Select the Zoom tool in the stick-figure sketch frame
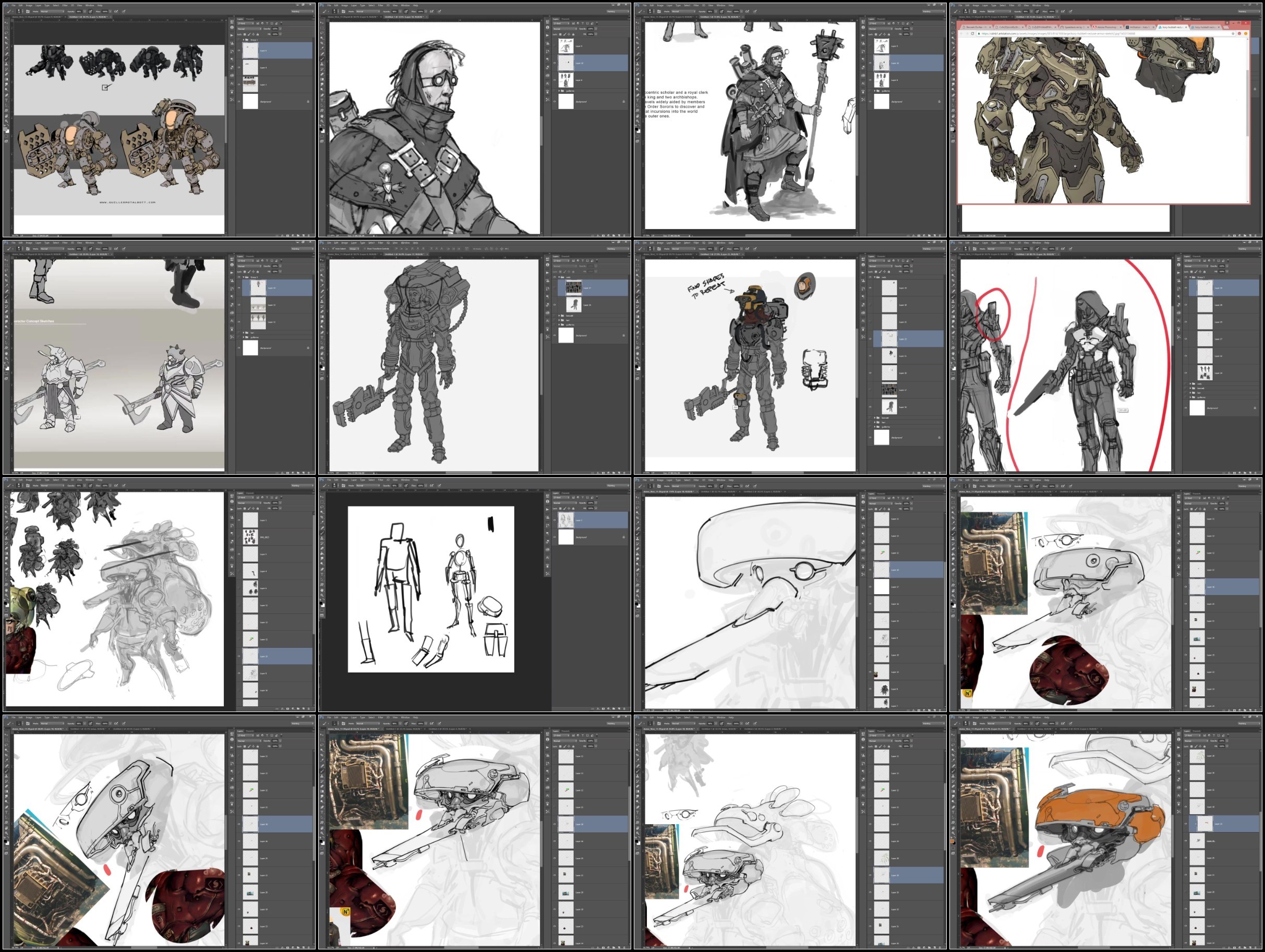 (x=322, y=596)
